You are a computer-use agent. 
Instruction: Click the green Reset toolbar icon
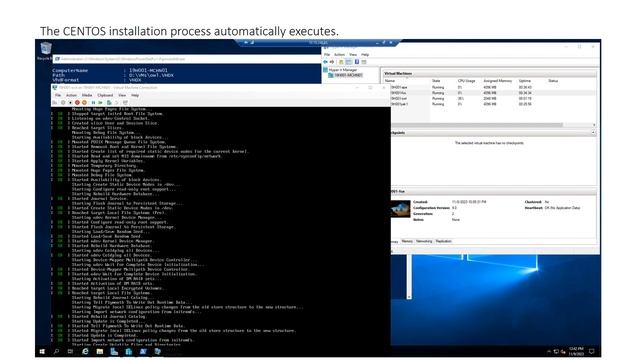click(100, 102)
